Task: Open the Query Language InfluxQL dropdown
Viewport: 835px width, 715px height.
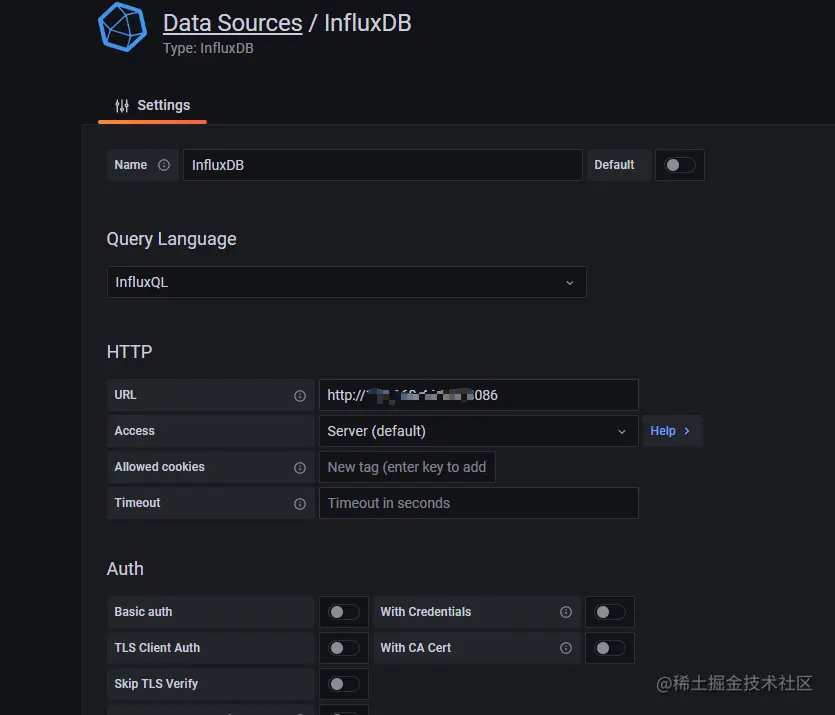Action: point(346,282)
